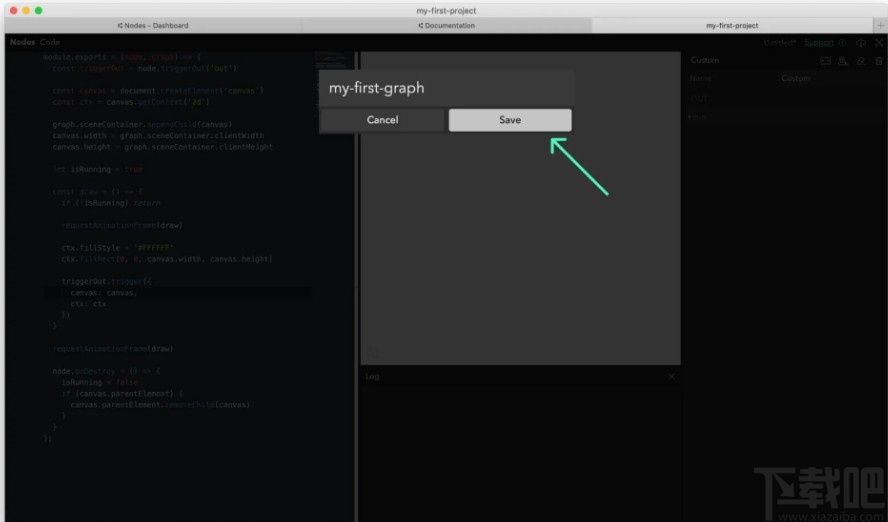Screen dimensions: 888x522
Task: Click the window title my-first-project
Action: (x=446, y=10)
